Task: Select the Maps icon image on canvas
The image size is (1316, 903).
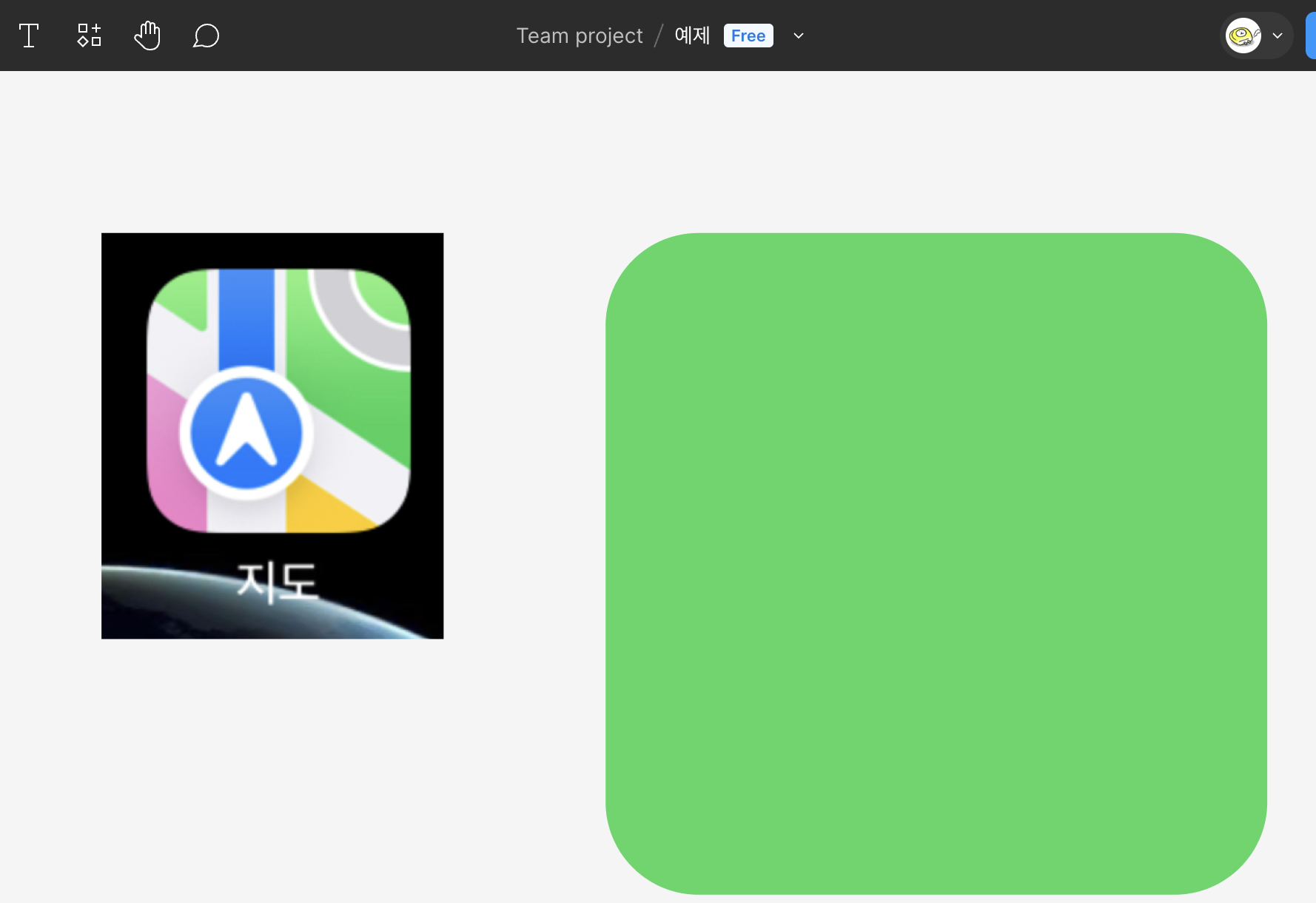Action: pyautogui.click(x=272, y=436)
